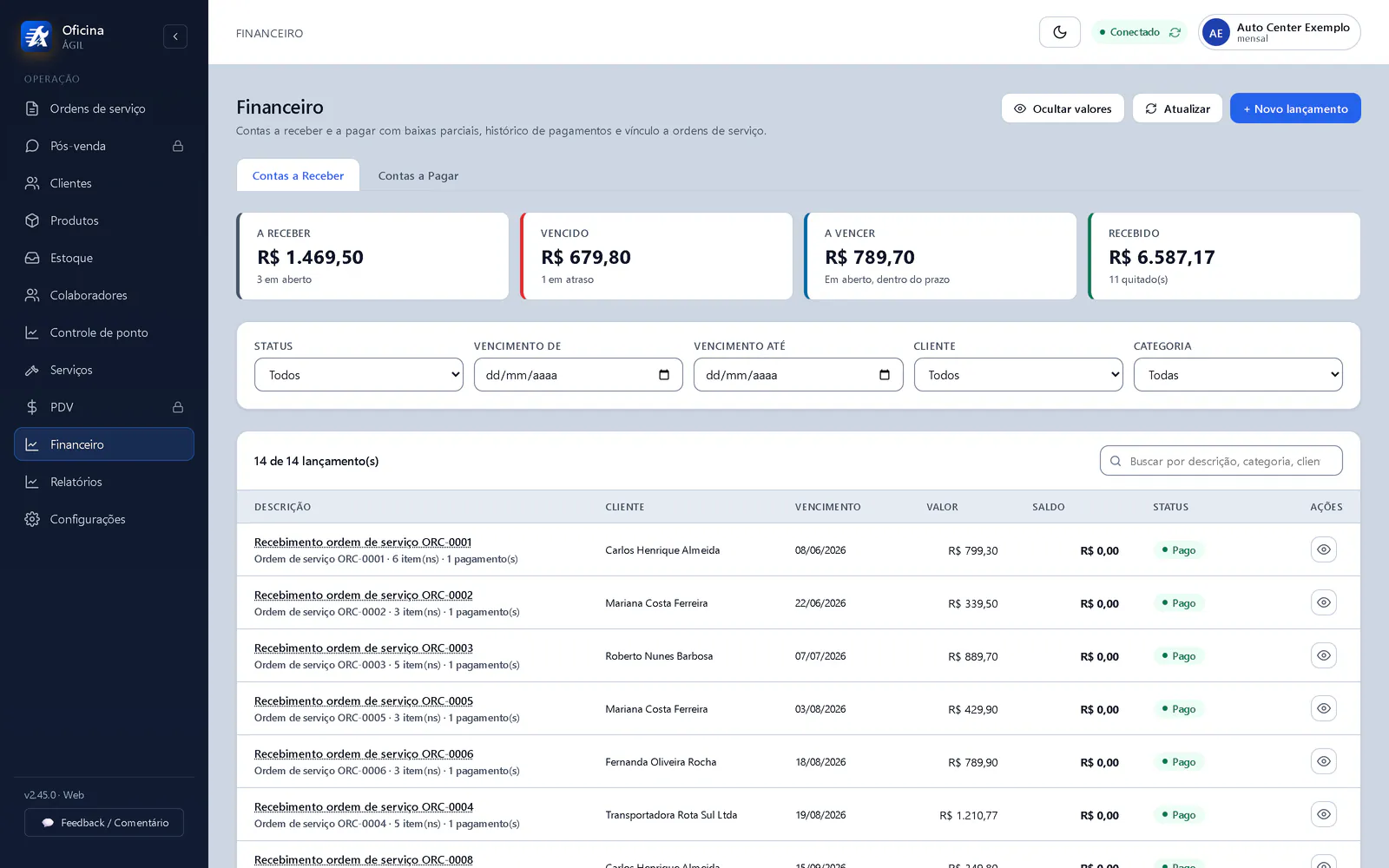Click the sync refresh icon next to Conectado
Screen dimensions: 1389x868
pos(1175,32)
